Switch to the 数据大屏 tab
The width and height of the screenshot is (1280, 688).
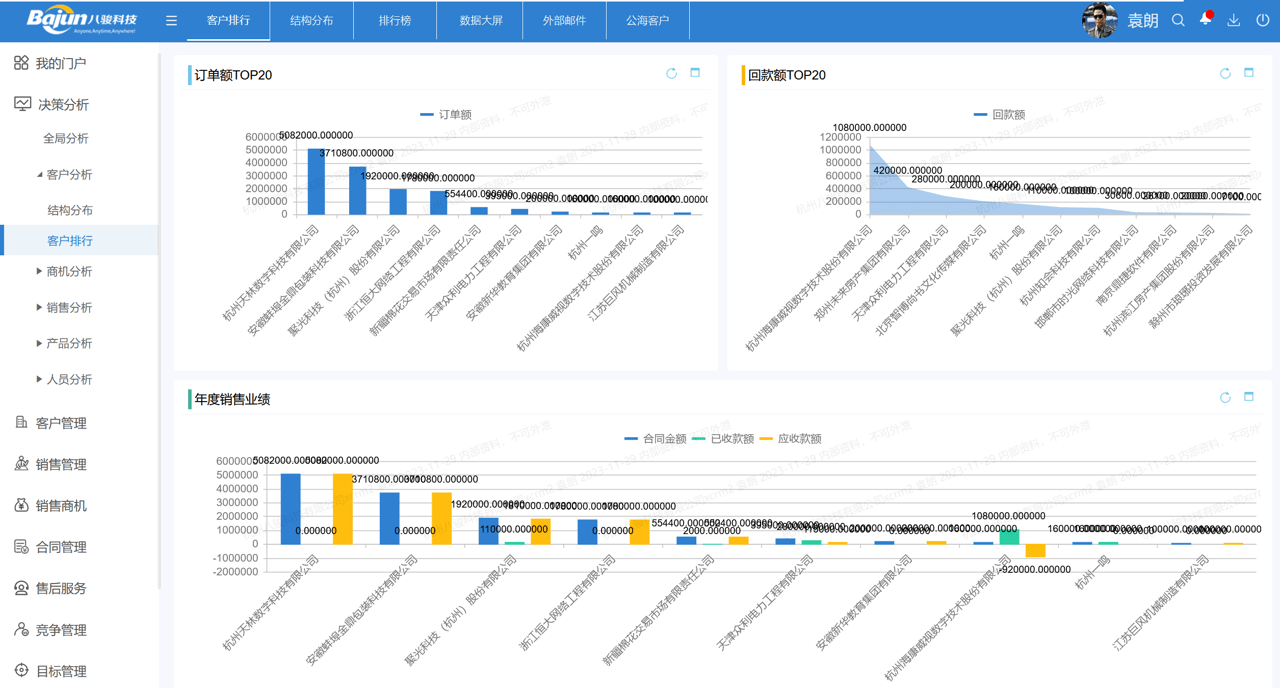(480, 20)
